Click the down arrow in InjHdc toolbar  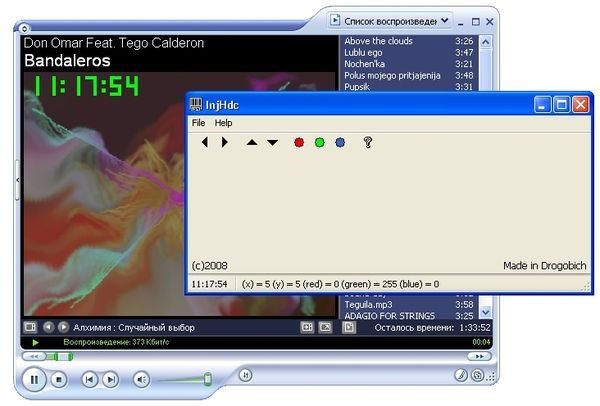(272, 142)
